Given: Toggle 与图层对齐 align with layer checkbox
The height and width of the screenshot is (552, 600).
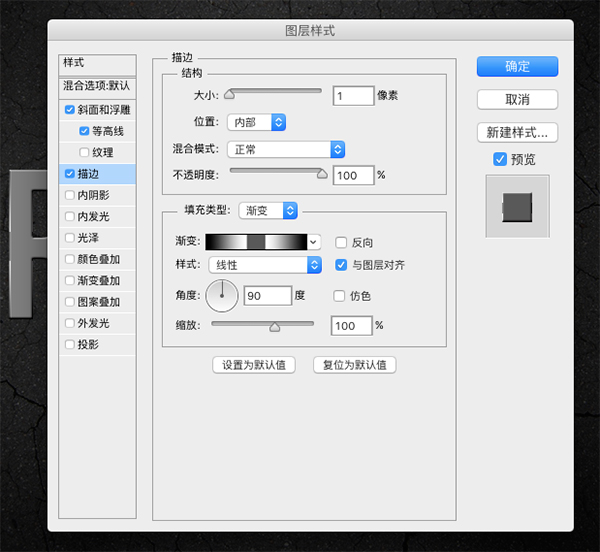Looking at the screenshot, I should tap(341, 265).
